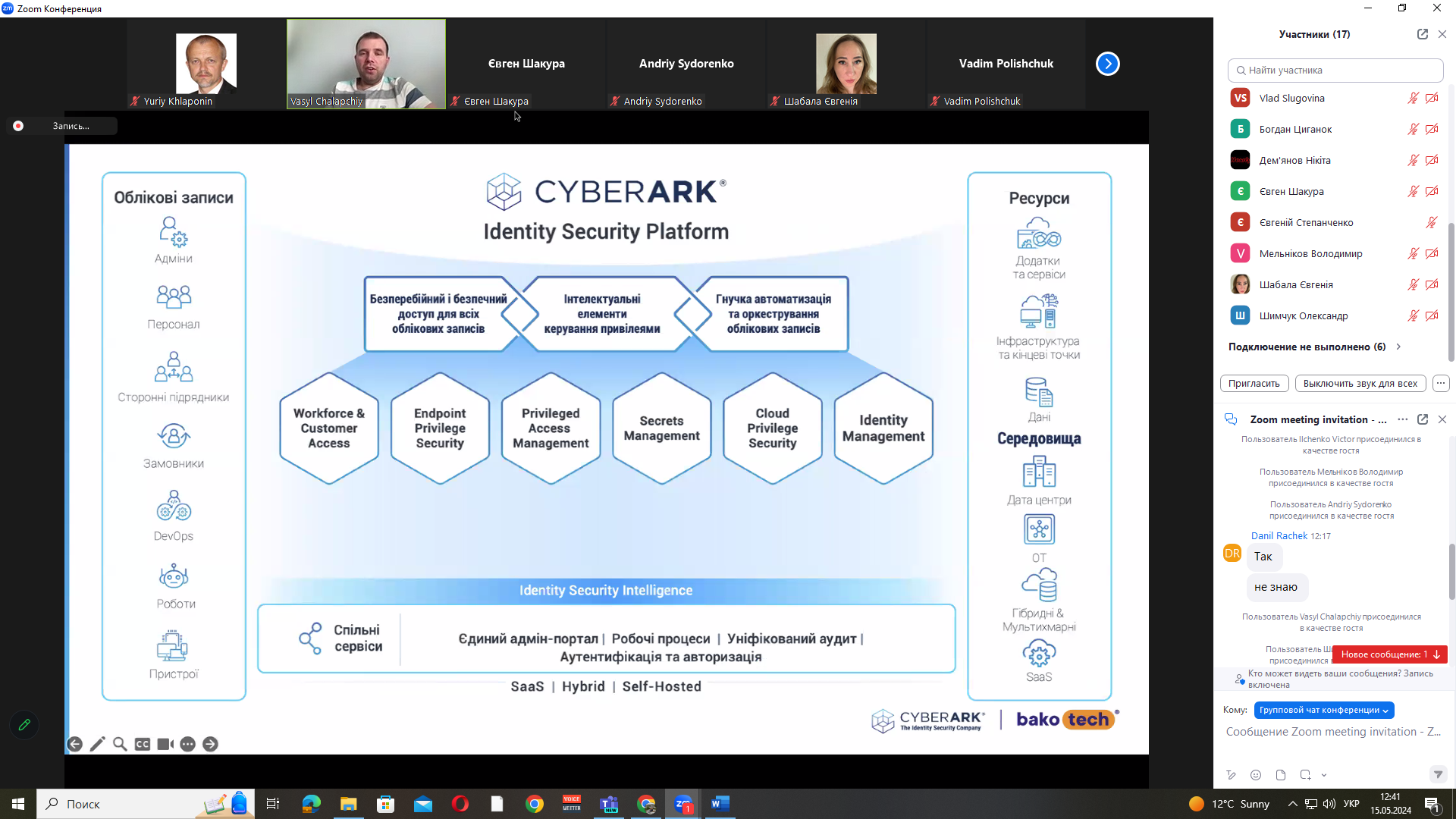Viewport: 1456px width, 819px height.
Task: Open the notification center in the taskbar
Action: 1432,804
